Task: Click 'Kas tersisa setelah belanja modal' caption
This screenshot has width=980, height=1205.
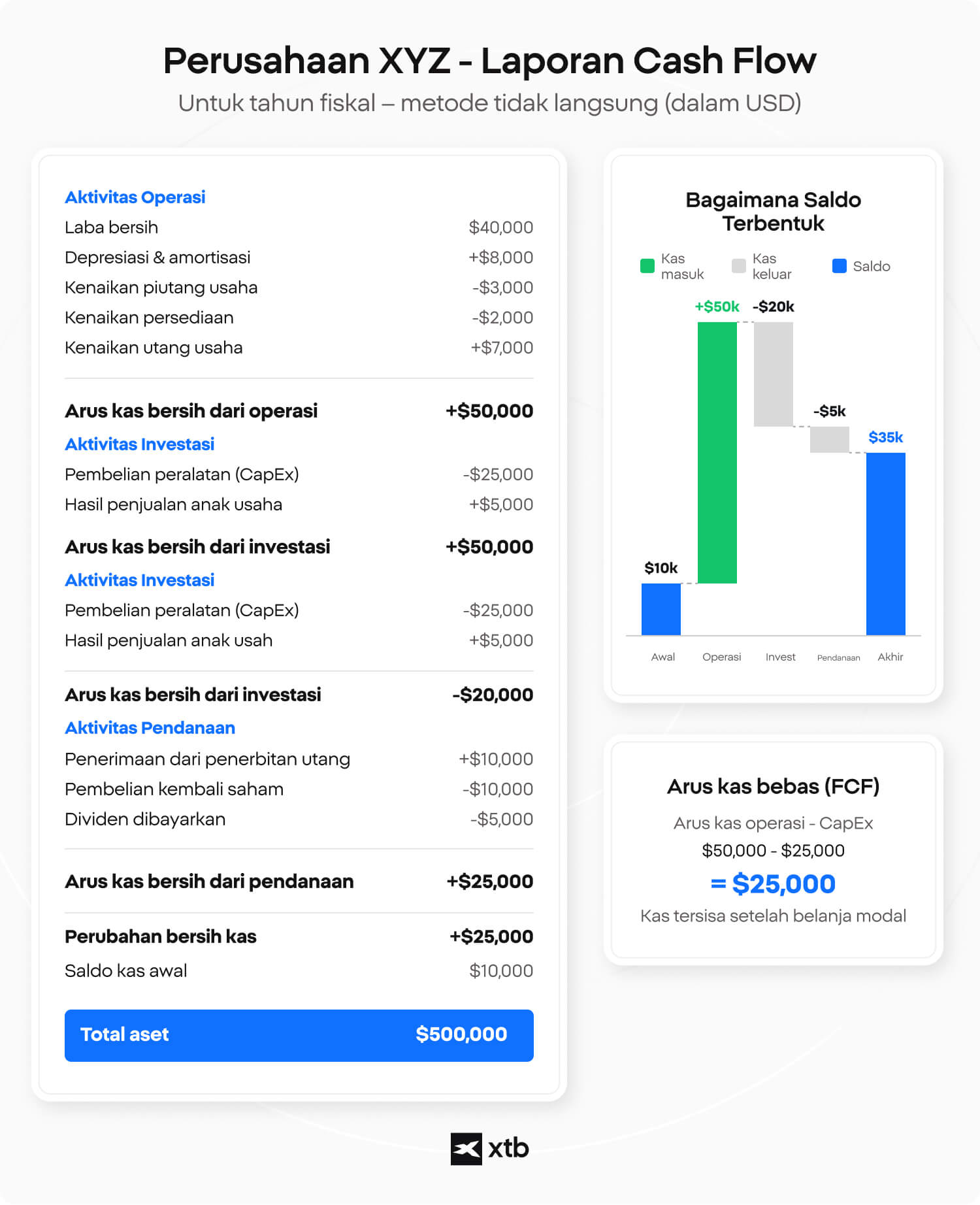Action: 774,916
